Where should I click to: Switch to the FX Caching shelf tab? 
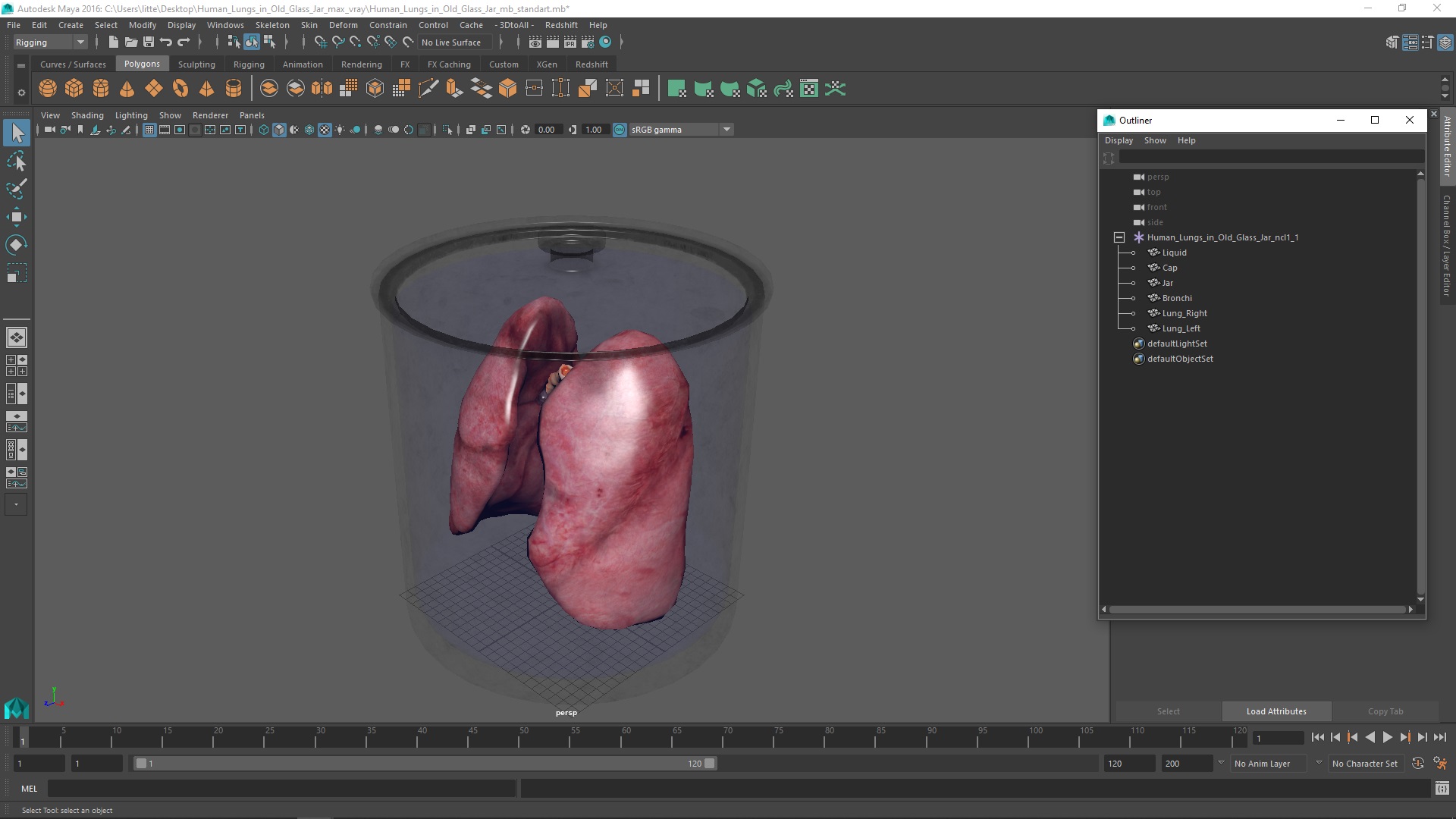[x=449, y=64]
